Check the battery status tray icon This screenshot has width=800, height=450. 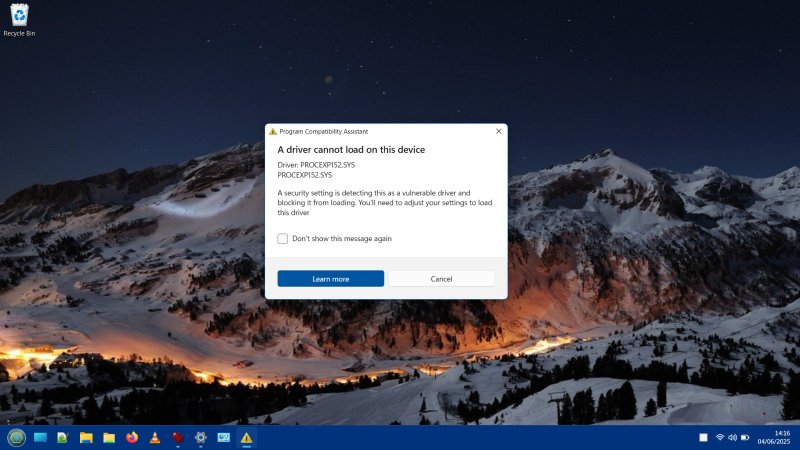(x=745, y=438)
